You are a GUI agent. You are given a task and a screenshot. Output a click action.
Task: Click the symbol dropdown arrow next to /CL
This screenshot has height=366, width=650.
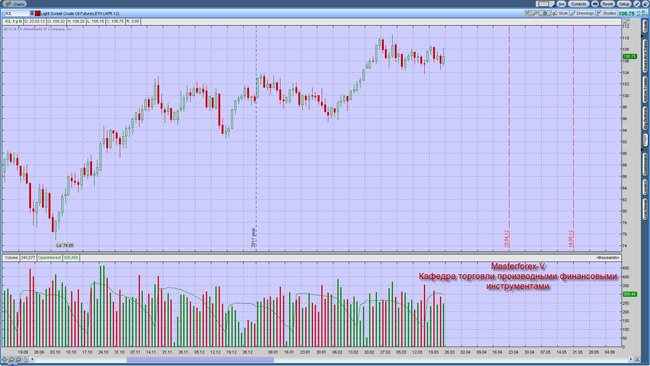[x=32, y=13]
